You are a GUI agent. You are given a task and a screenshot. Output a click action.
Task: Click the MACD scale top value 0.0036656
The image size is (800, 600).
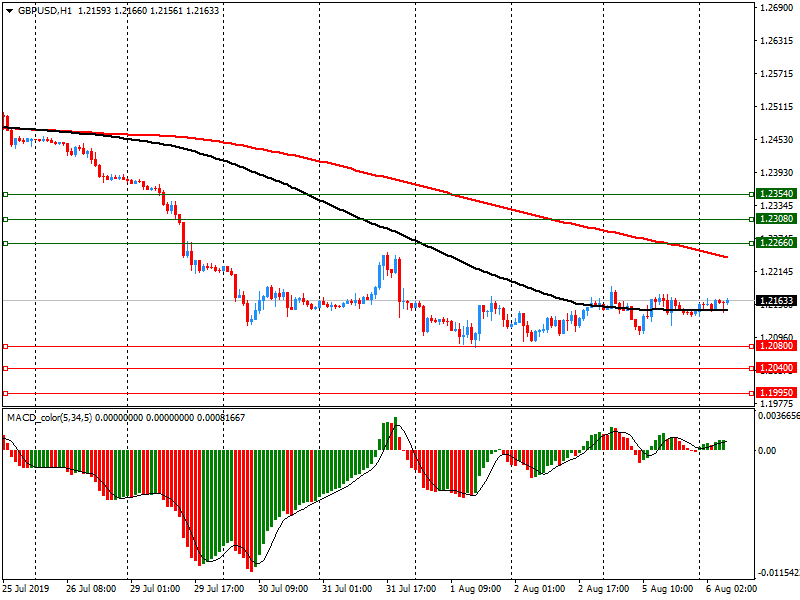tap(779, 416)
